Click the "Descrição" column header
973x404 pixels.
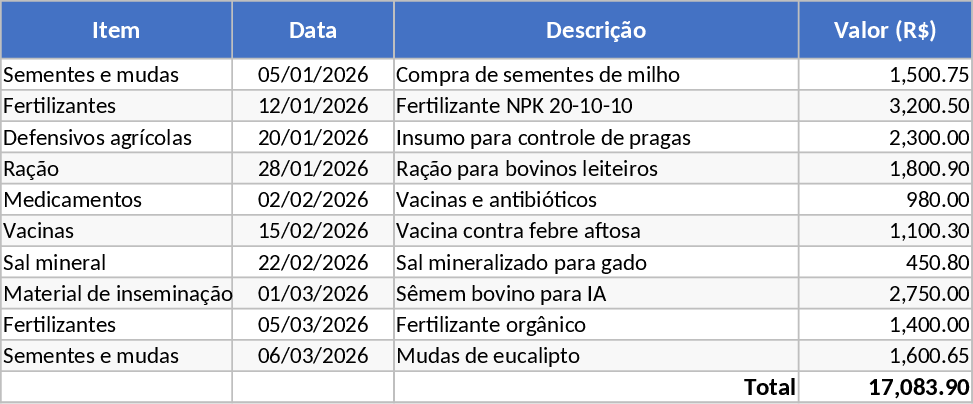tap(596, 30)
